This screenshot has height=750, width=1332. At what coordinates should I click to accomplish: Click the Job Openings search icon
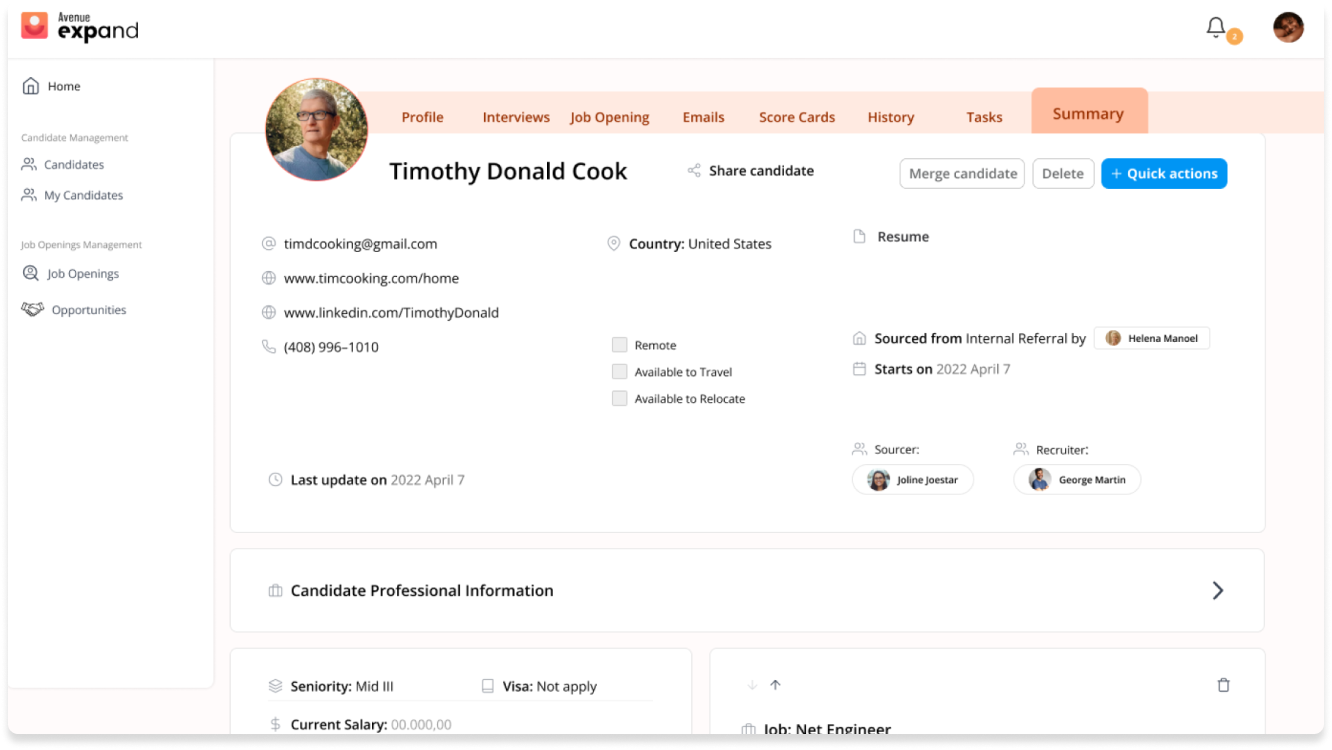tap(31, 273)
